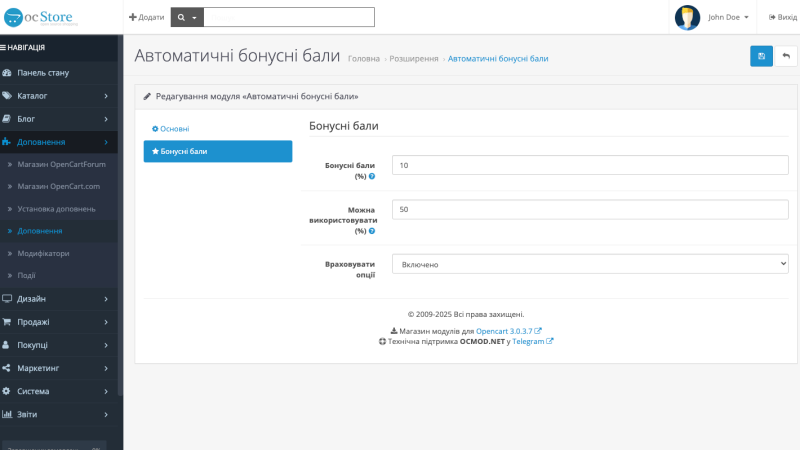Click the sidebar vertical scrollbar
The width and height of the screenshot is (800, 450).
120,214
